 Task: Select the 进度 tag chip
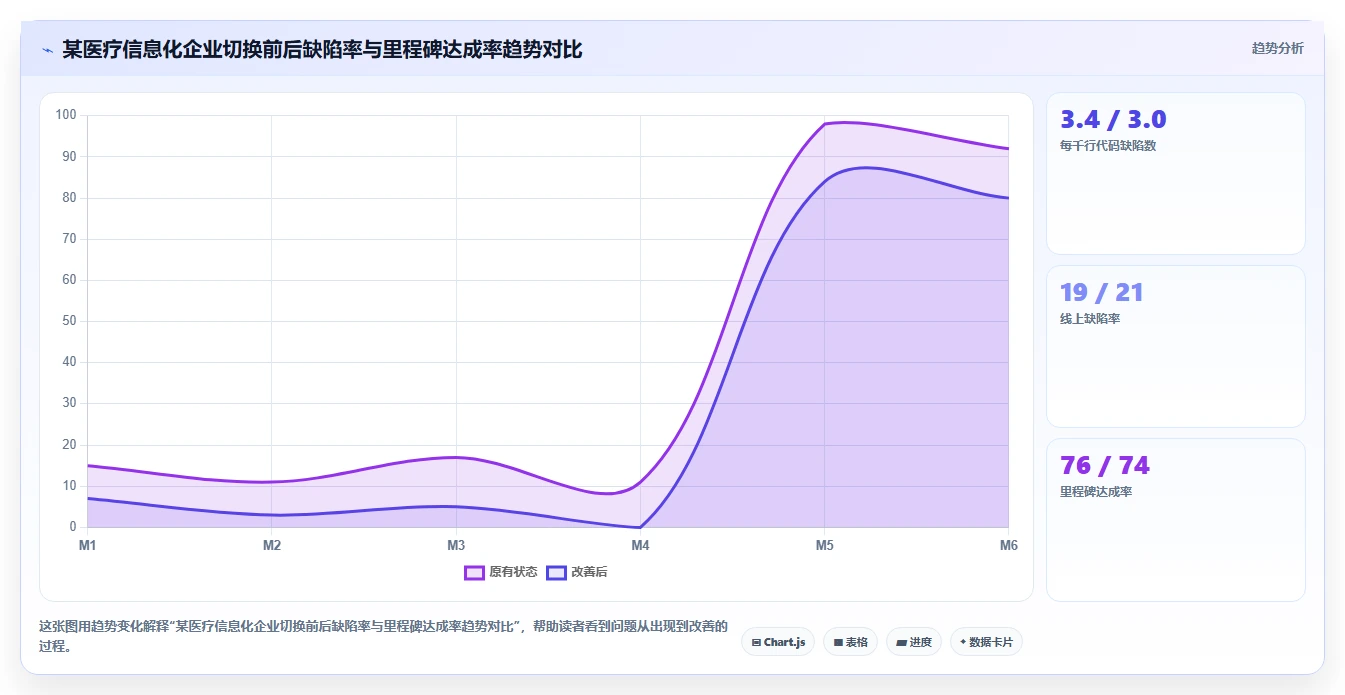[x=914, y=642]
